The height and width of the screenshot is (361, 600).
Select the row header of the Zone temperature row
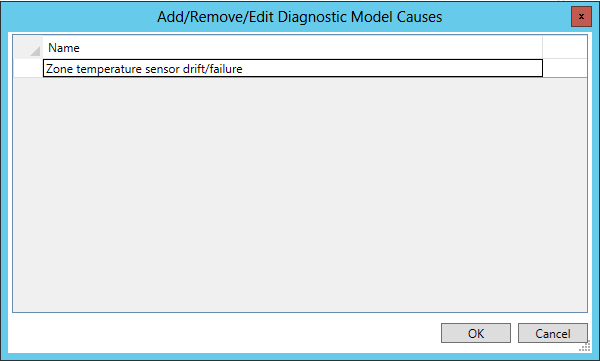coord(28,69)
